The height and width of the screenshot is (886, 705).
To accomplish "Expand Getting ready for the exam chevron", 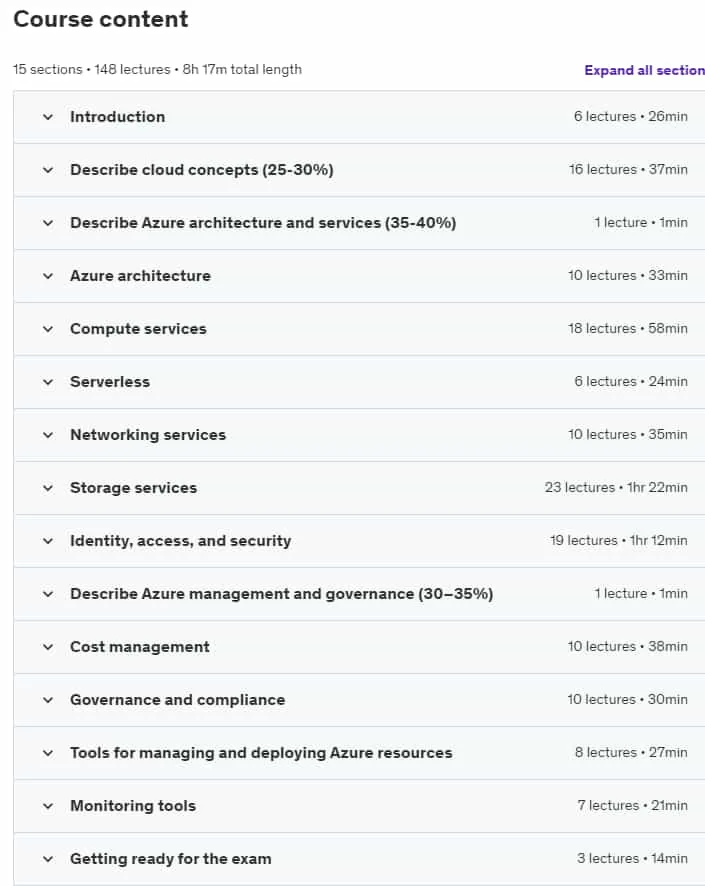I will 48,859.
